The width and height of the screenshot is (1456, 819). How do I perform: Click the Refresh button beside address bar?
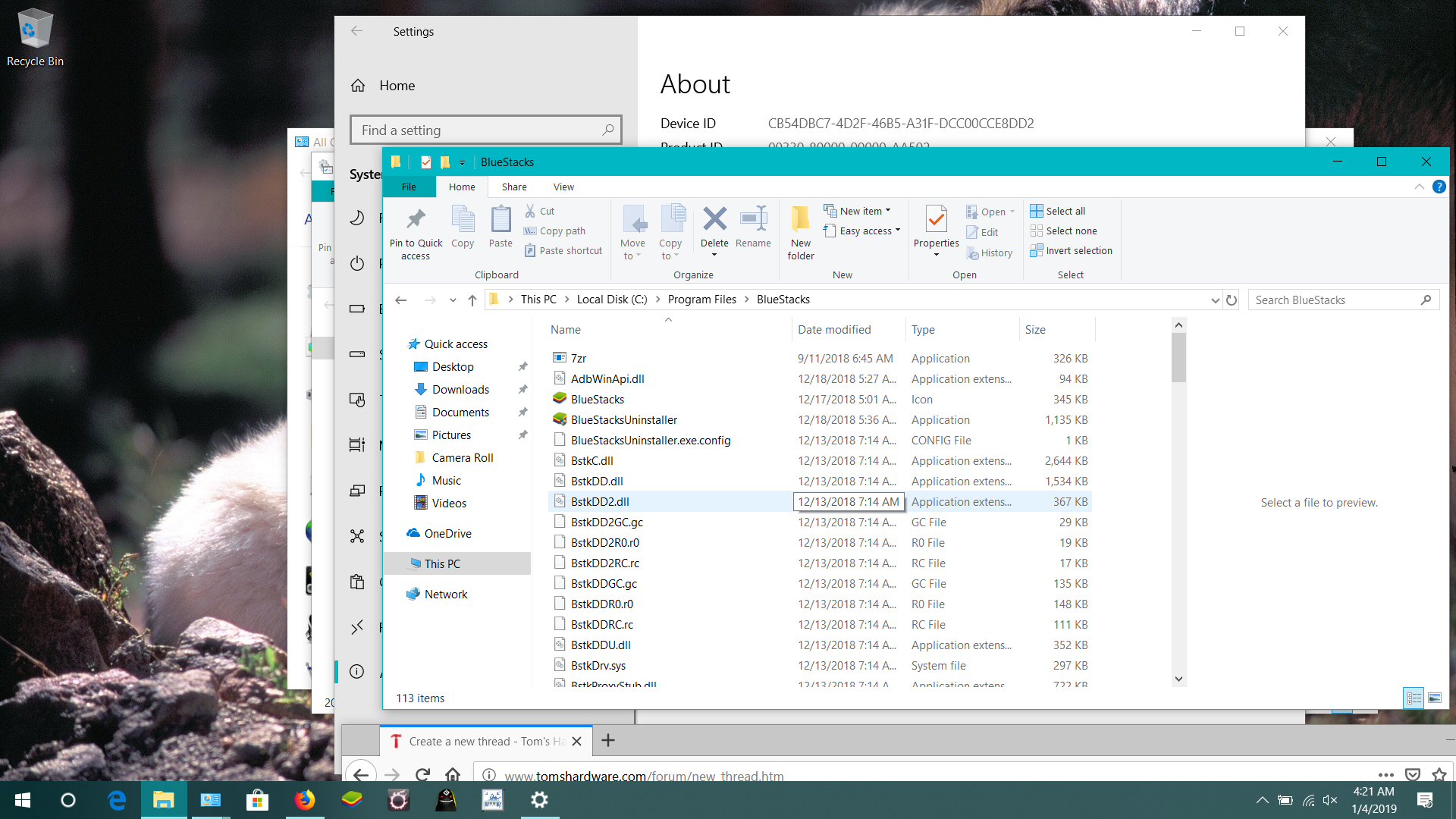[1232, 300]
